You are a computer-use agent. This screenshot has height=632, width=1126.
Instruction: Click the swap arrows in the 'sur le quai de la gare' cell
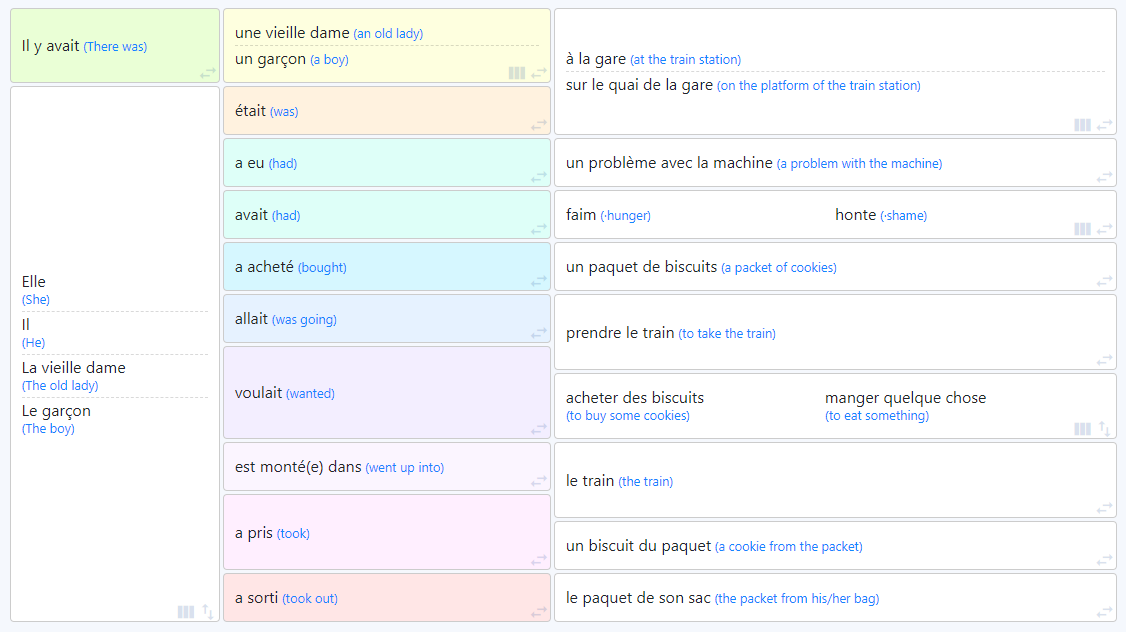point(1105,125)
